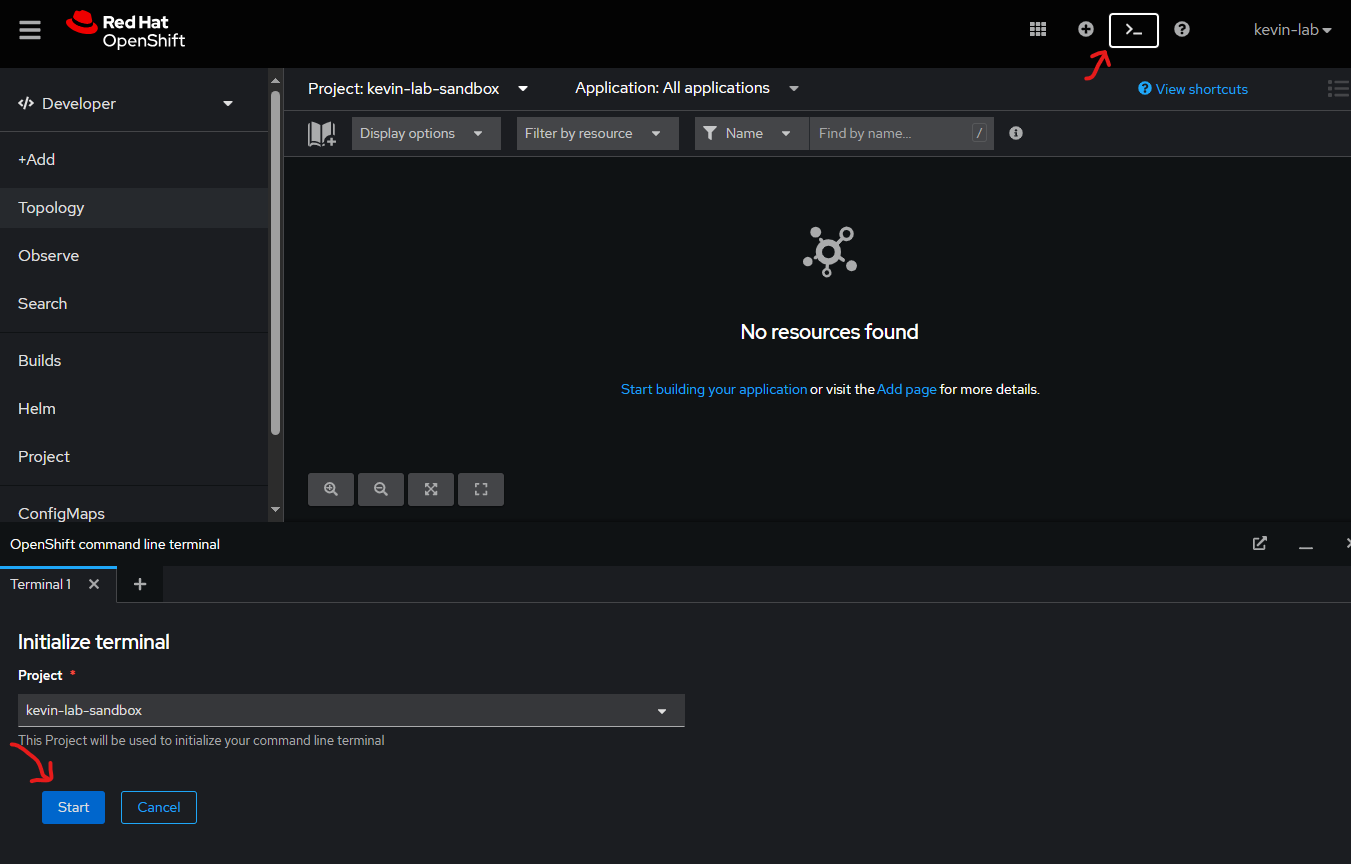Switch to list view icon
The width and height of the screenshot is (1351, 864).
1338,89
